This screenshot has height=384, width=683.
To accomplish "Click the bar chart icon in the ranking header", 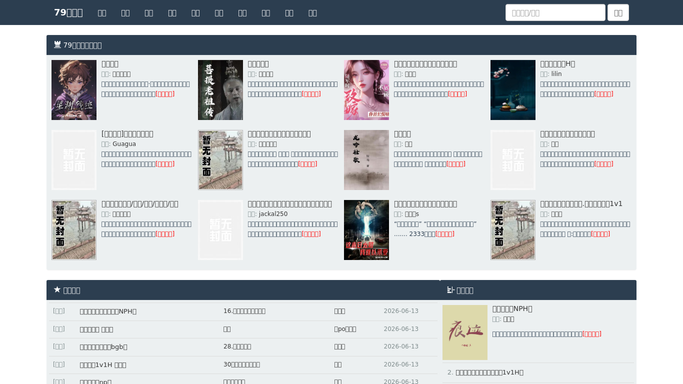I will 450,290.
